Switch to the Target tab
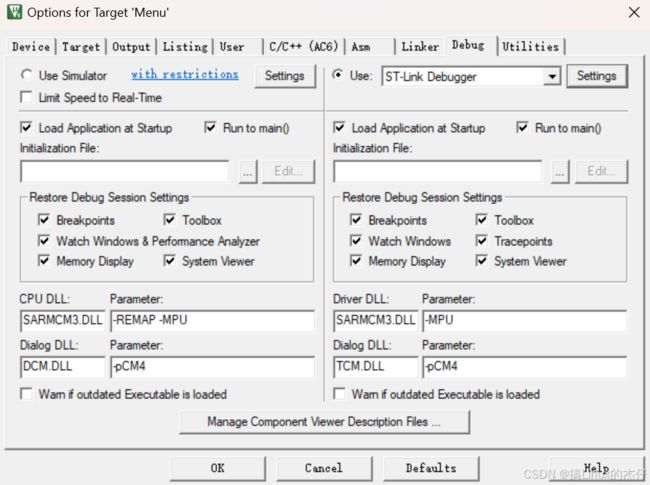Viewport: 650px width, 485px height. [x=81, y=47]
